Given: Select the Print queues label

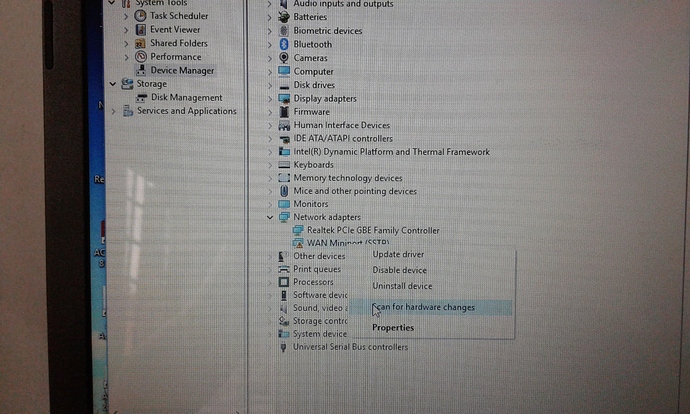Looking at the screenshot, I should click(317, 269).
